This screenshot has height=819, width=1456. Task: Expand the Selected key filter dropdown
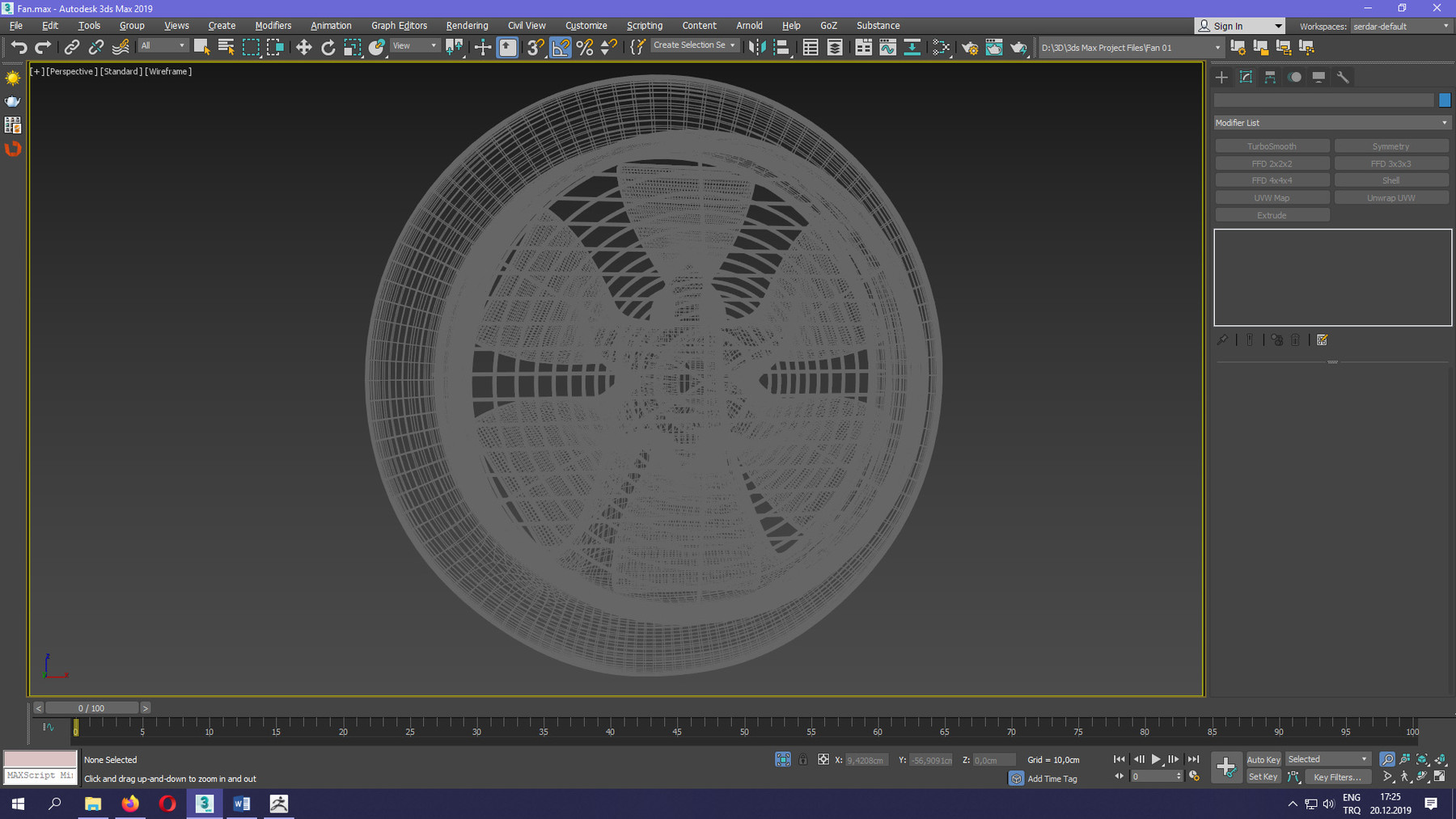1363,758
